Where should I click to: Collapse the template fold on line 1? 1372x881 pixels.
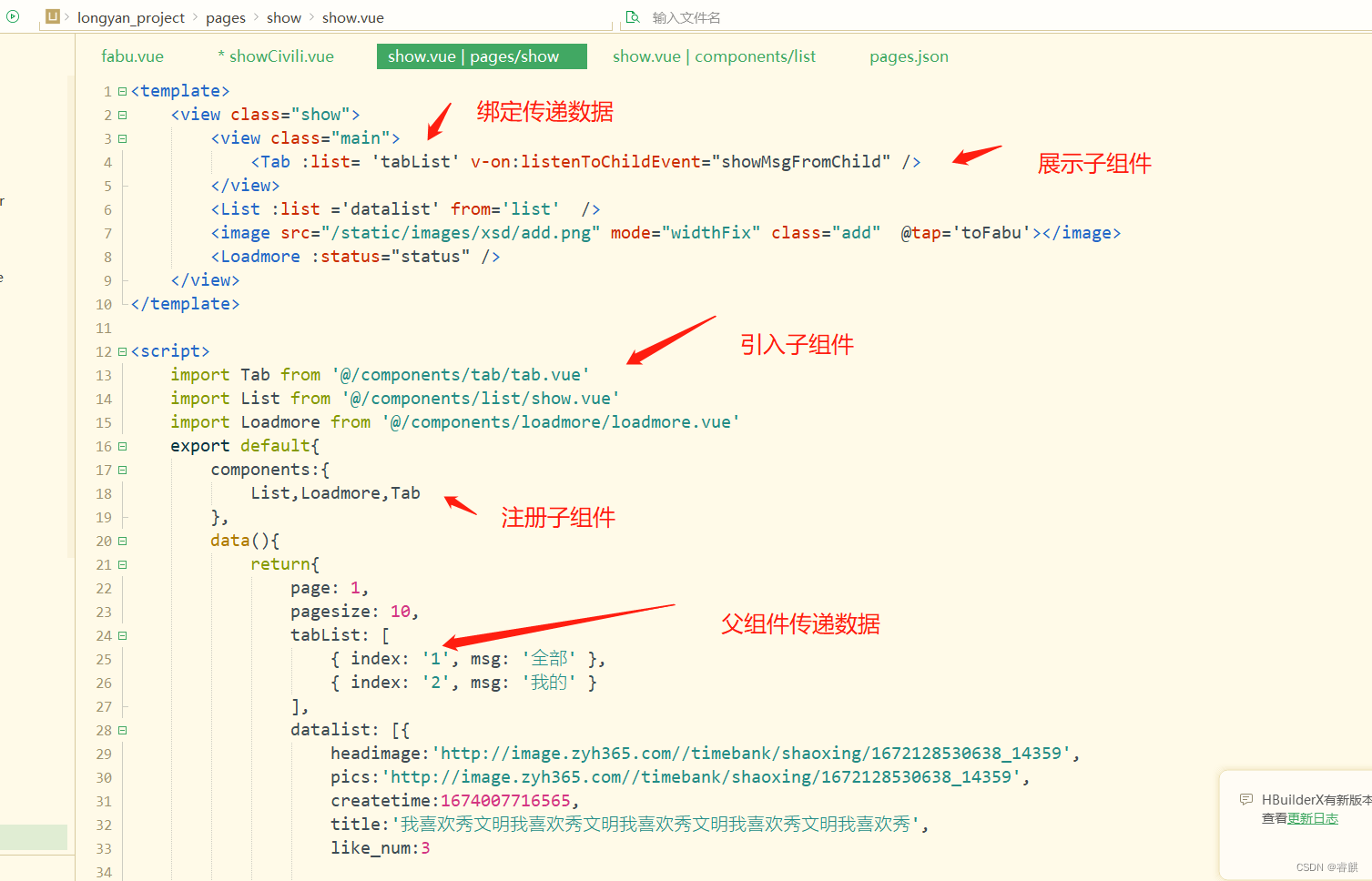tap(122, 91)
